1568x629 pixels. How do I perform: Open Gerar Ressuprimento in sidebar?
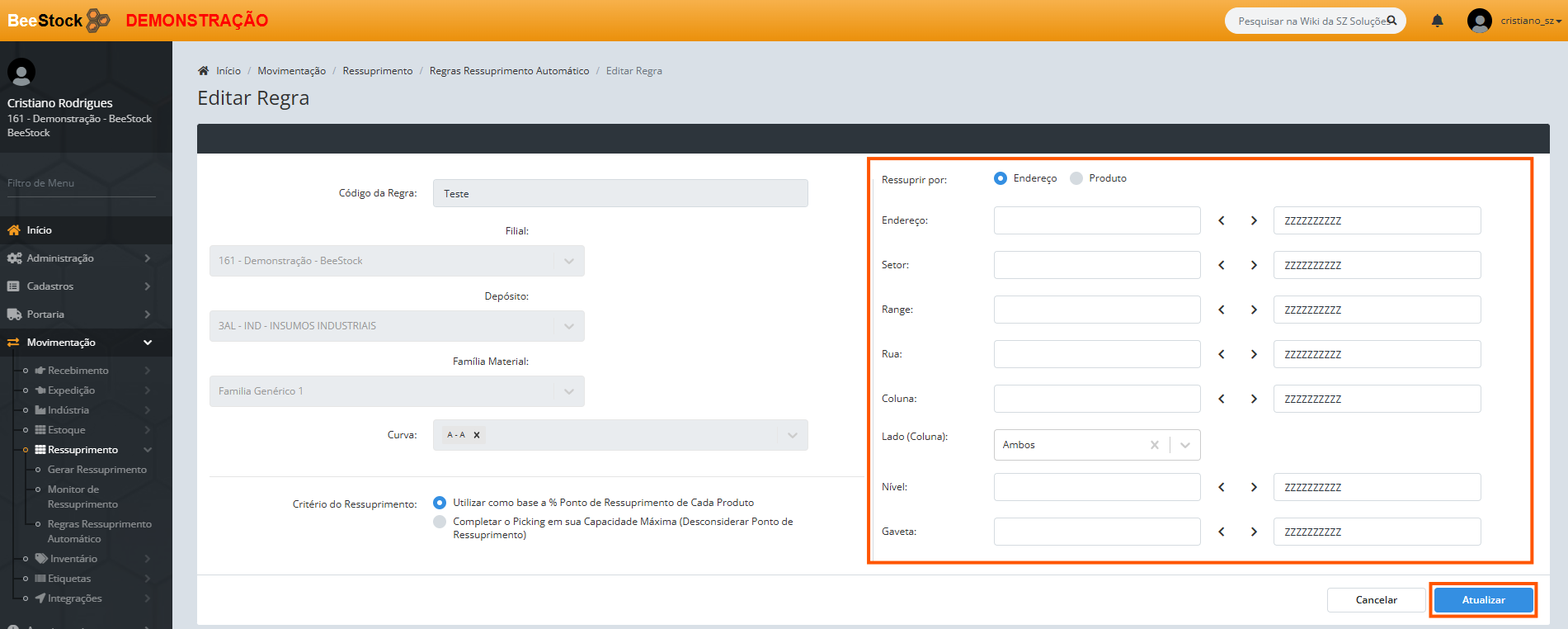pos(97,470)
